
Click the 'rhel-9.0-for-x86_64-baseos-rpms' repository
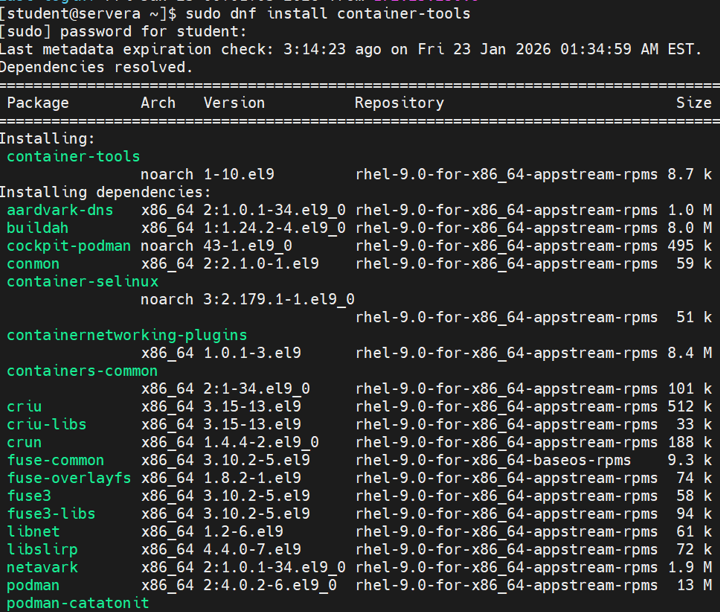pyautogui.click(x=493, y=460)
